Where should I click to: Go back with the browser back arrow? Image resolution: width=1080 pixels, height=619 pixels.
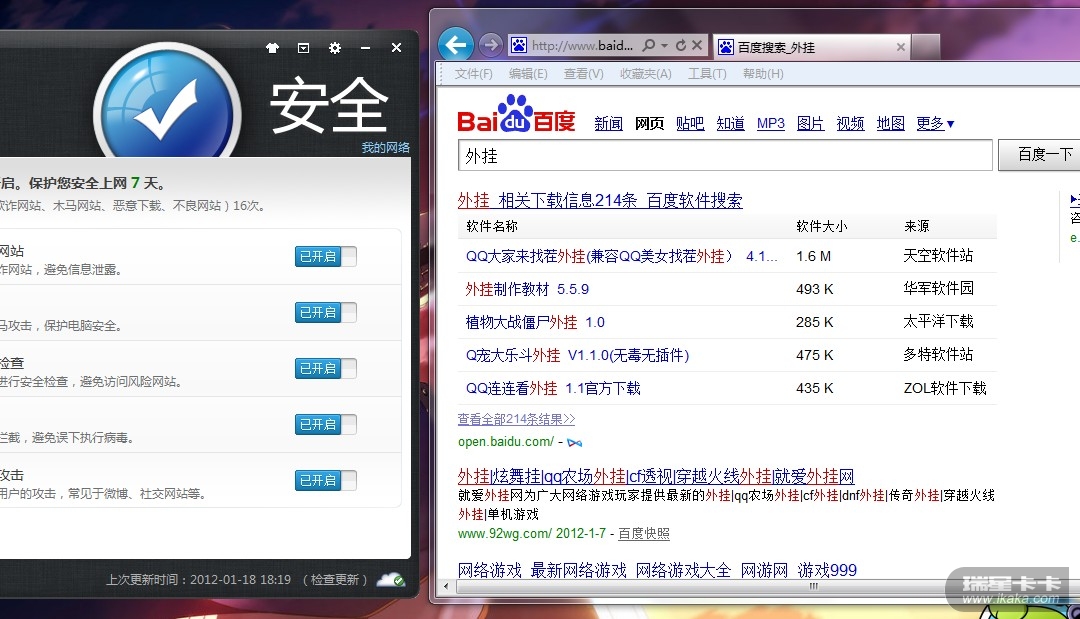click(x=455, y=45)
